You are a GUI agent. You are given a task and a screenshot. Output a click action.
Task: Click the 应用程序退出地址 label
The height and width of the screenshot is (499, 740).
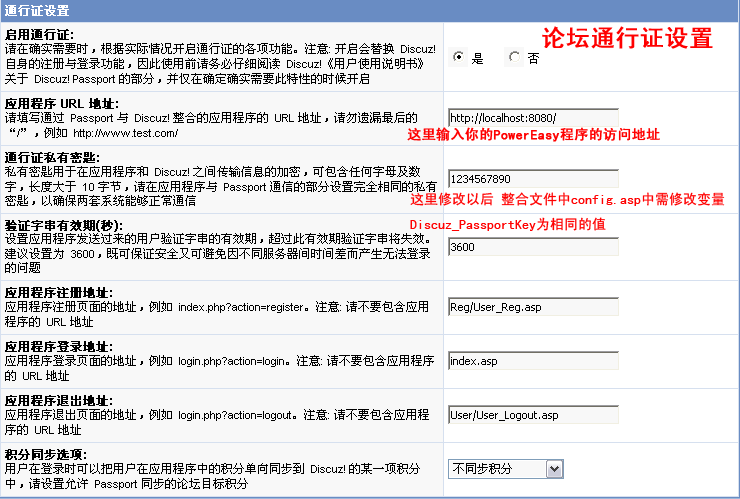click(58, 401)
